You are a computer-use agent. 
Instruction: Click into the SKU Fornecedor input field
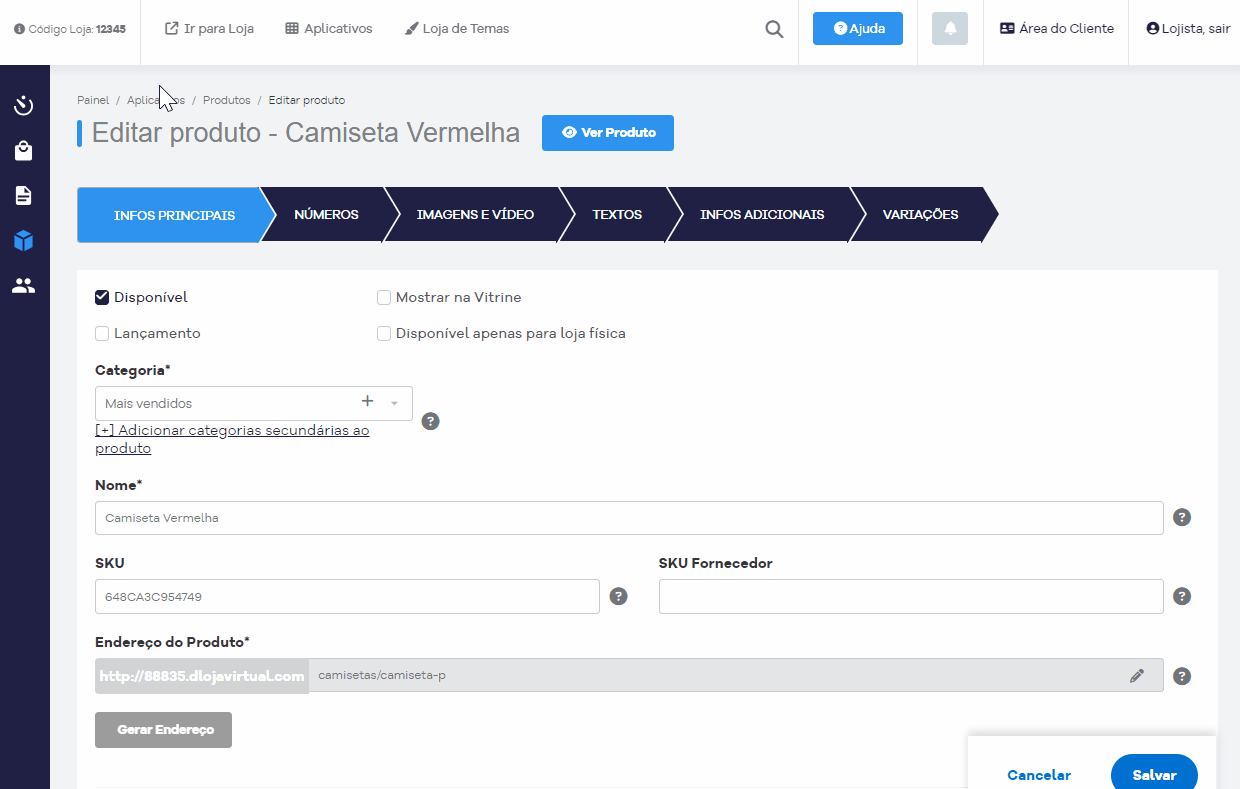click(x=911, y=597)
